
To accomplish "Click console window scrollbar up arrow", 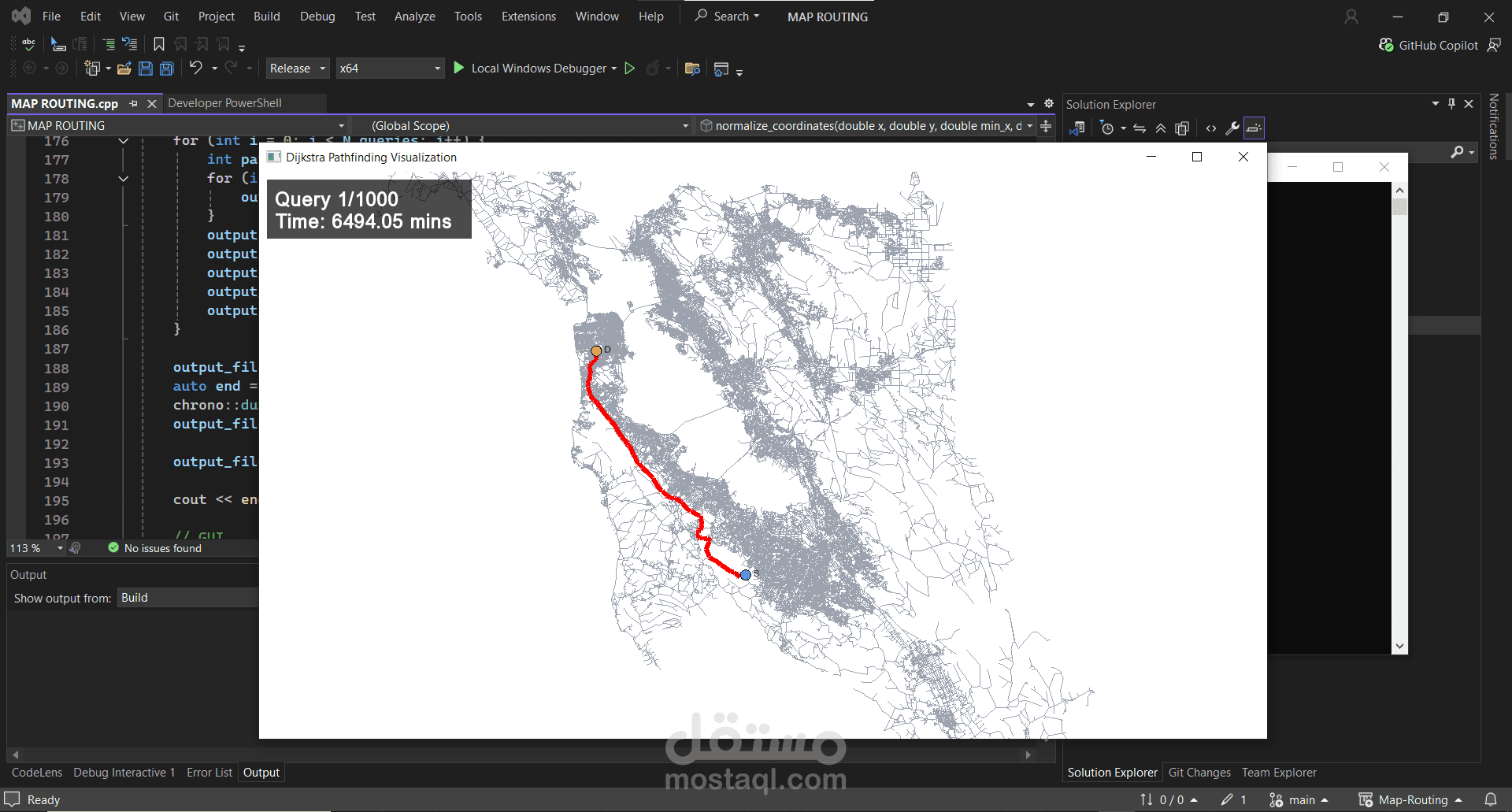I will tap(1399, 190).
